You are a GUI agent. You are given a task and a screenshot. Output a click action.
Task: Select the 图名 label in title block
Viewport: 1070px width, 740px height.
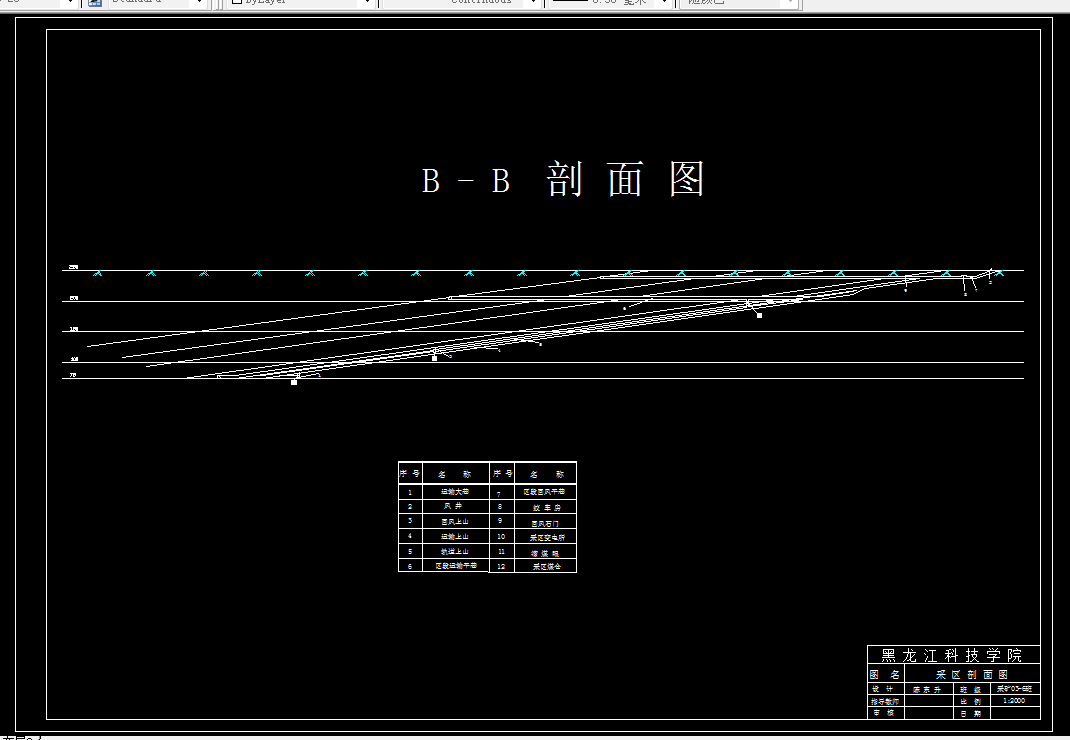[x=885, y=674]
